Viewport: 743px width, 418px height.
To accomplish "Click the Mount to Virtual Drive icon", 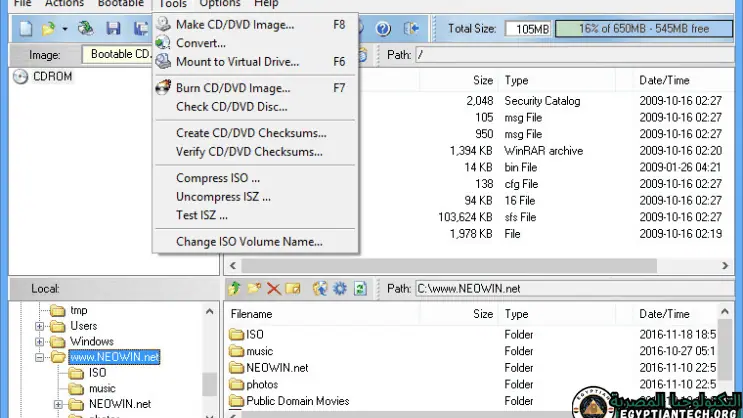I will point(163,61).
